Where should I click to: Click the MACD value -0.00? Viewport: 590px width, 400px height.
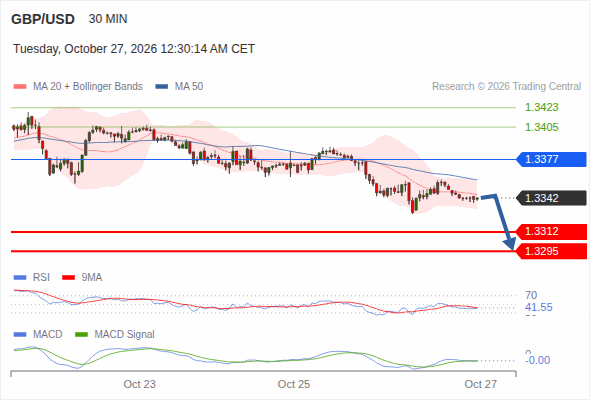537,360
